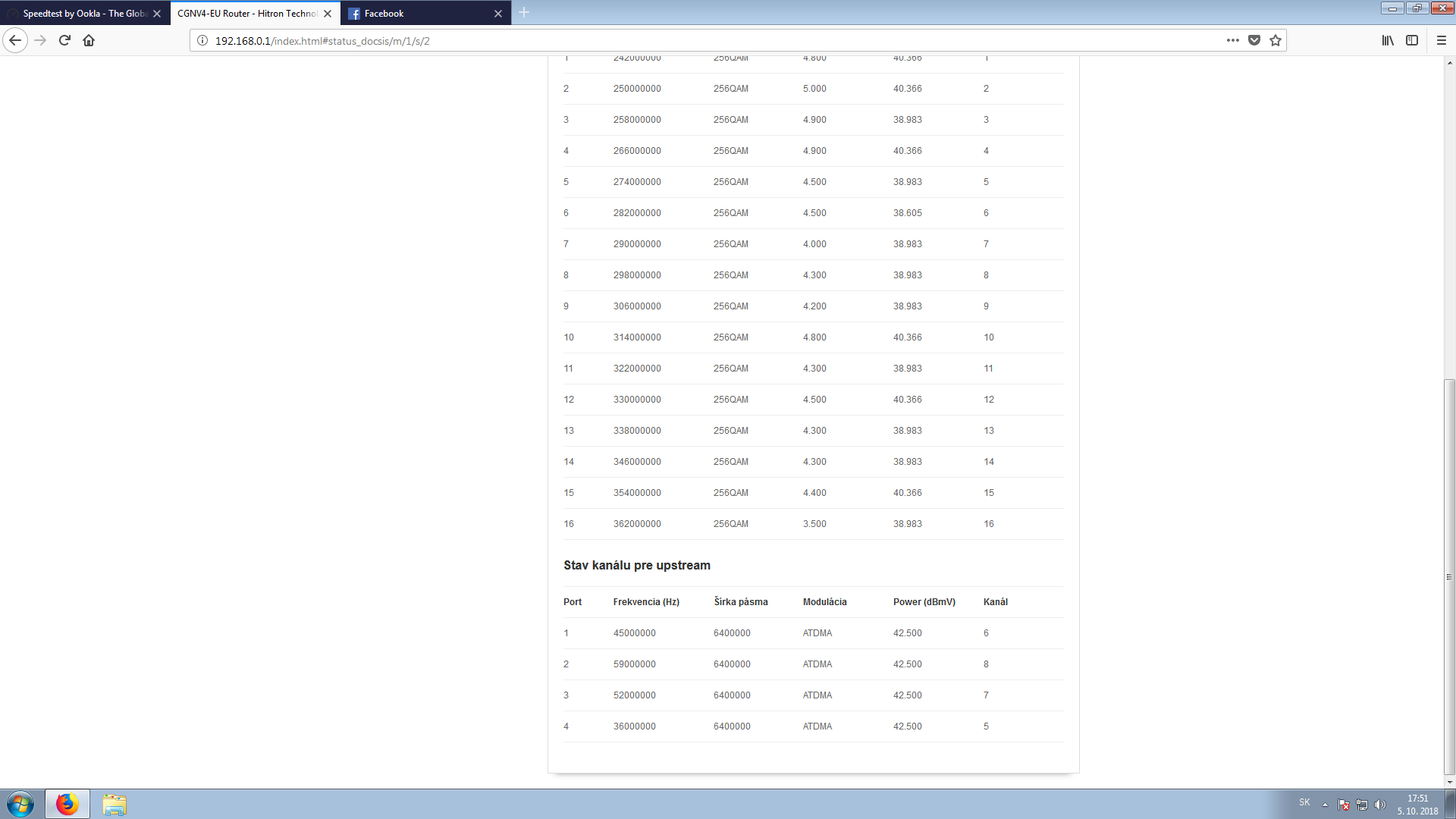The image size is (1456, 819).
Task: Open volume control in system tray
Action: pos(1379,804)
